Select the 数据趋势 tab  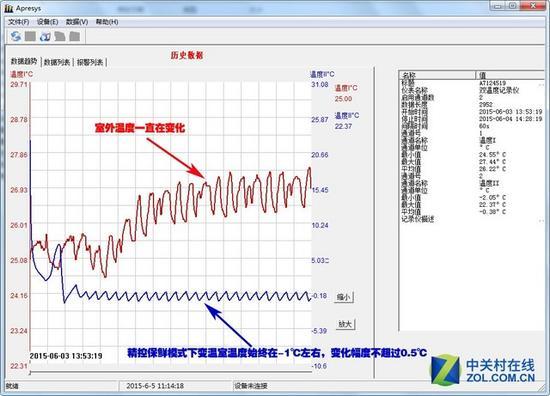[x=24, y=61]
